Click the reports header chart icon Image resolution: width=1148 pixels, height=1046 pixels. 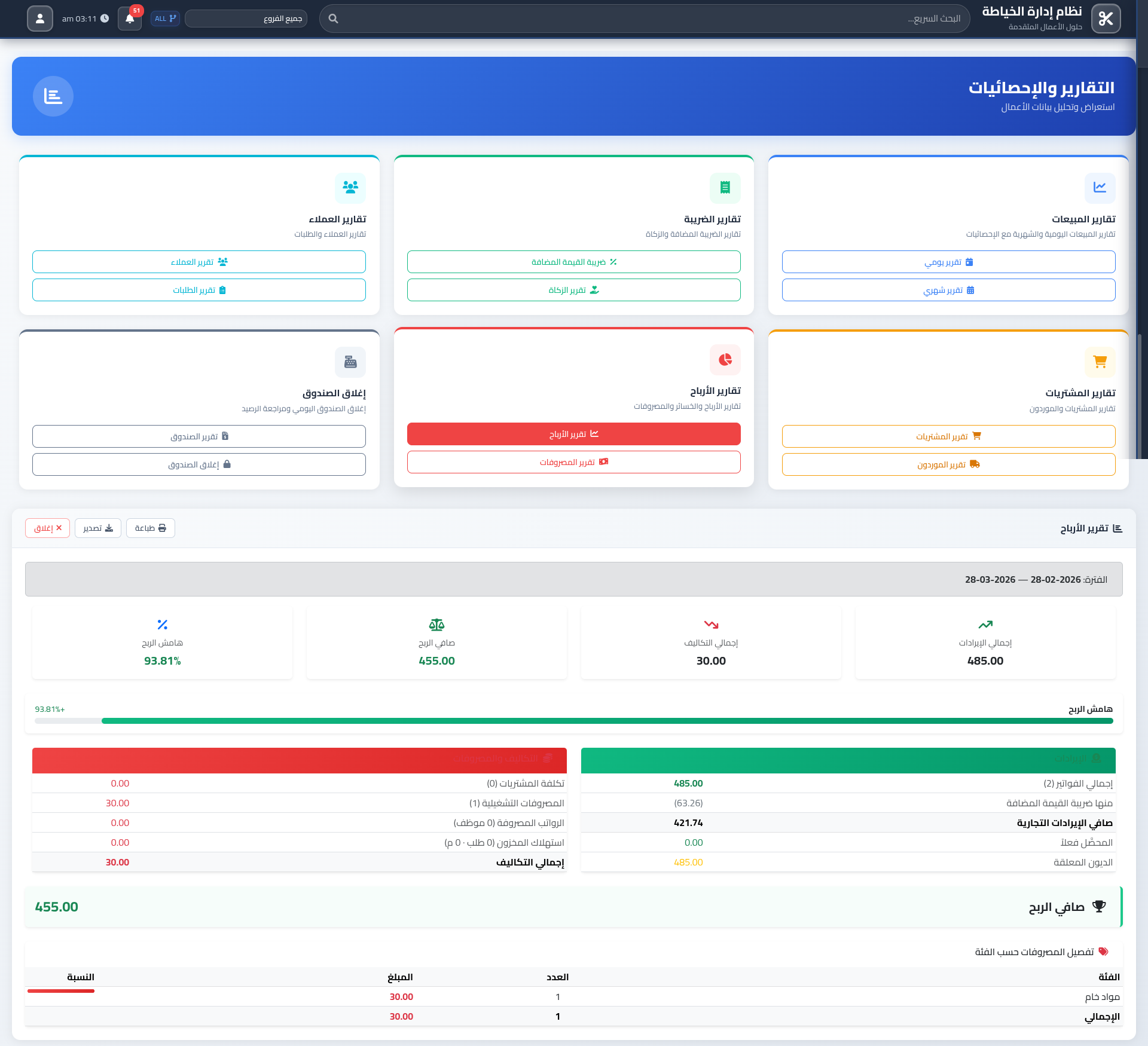click(53, 96)
